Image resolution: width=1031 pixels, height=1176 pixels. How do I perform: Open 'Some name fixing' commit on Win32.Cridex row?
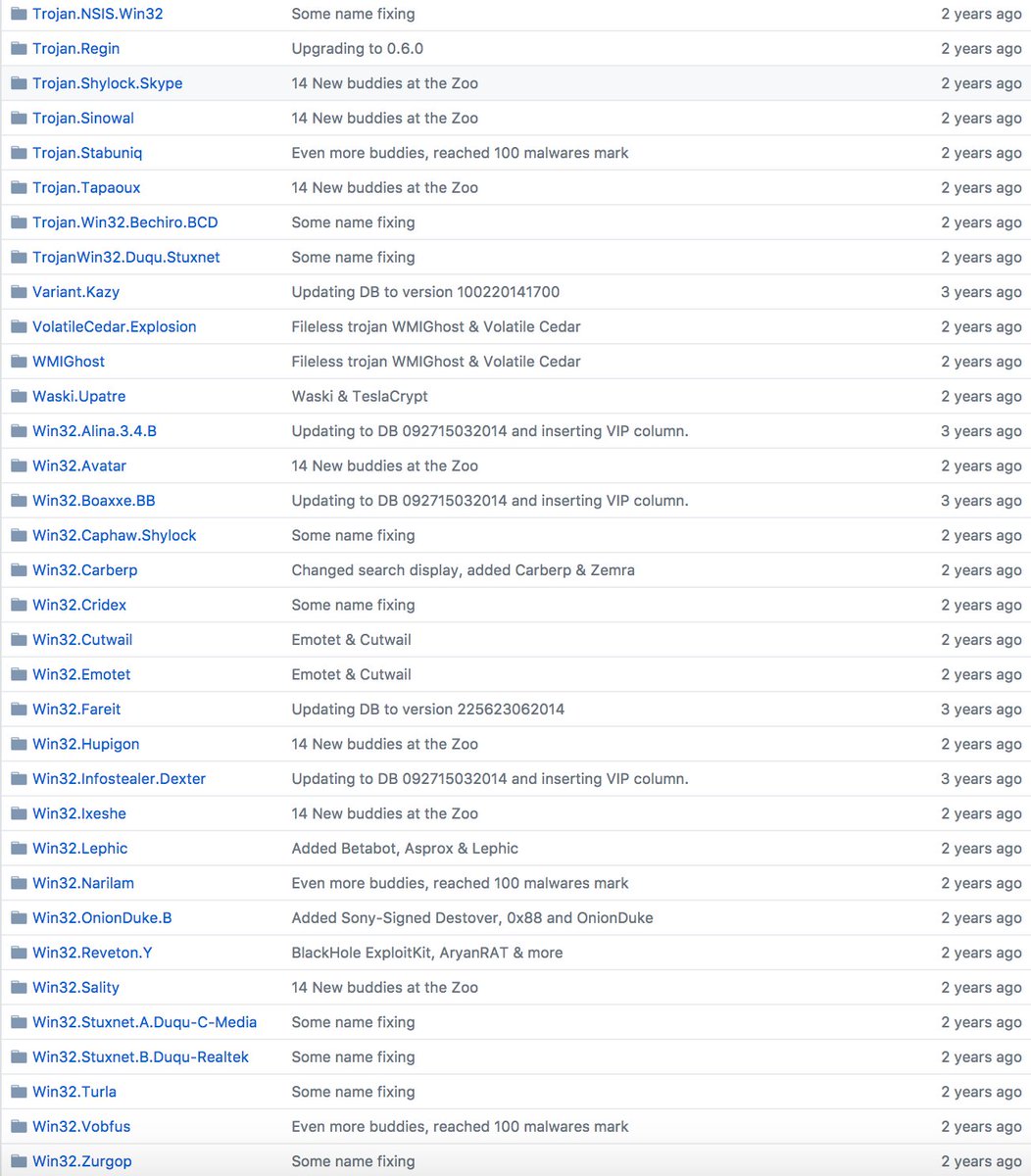coord(354,605)
